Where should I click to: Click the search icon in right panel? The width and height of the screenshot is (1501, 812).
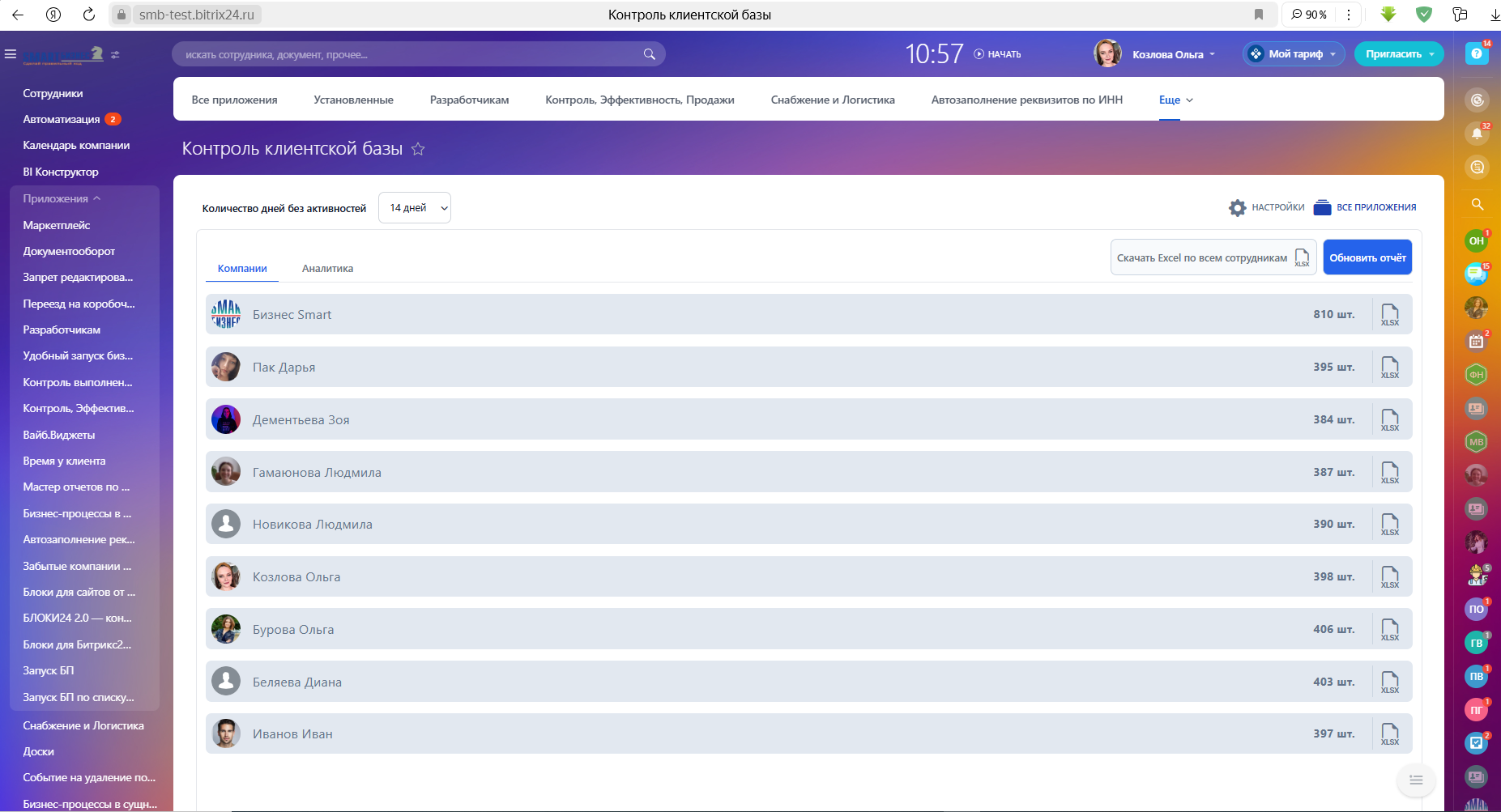1477,204
